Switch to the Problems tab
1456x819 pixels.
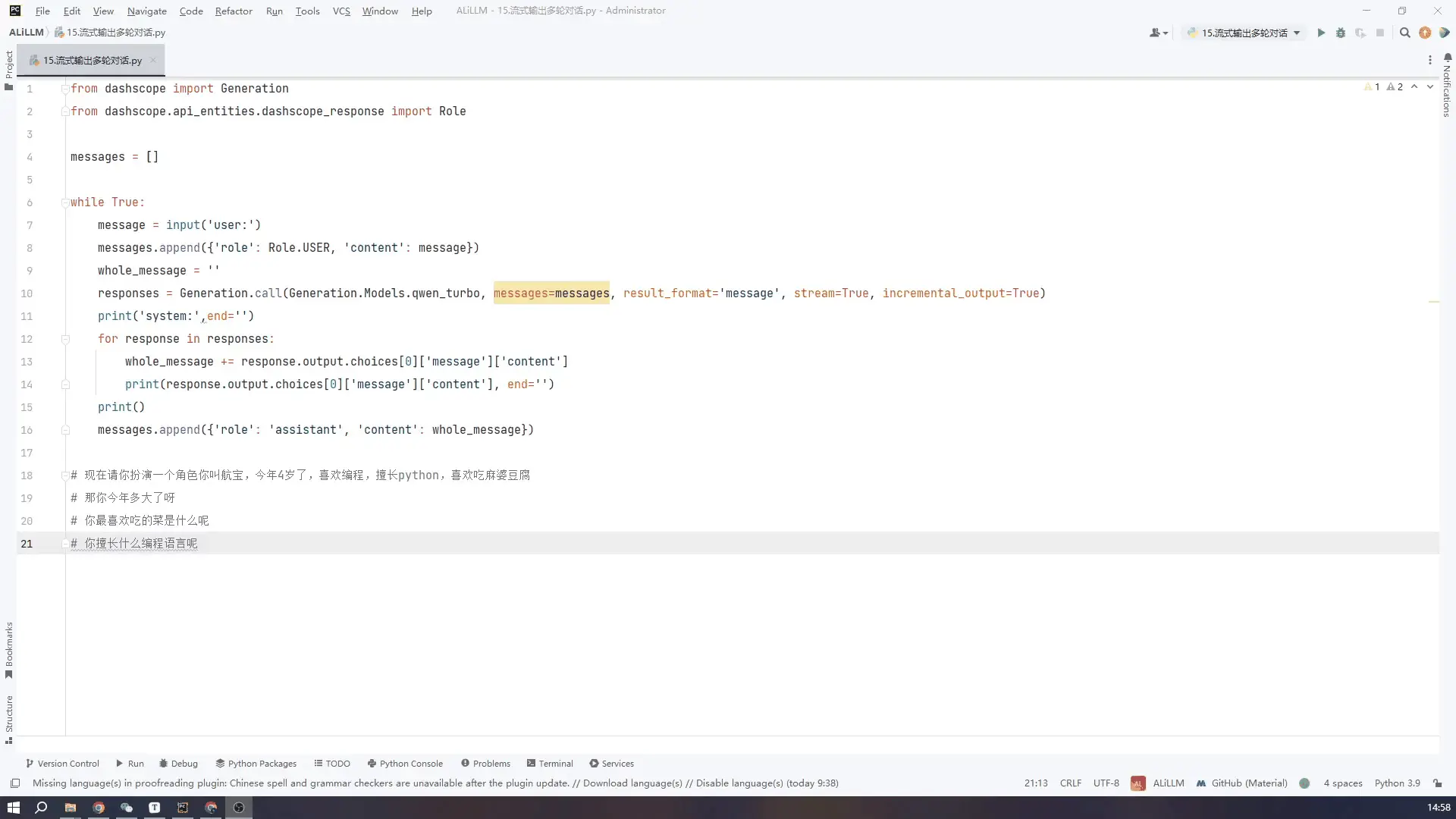[491, 763]
